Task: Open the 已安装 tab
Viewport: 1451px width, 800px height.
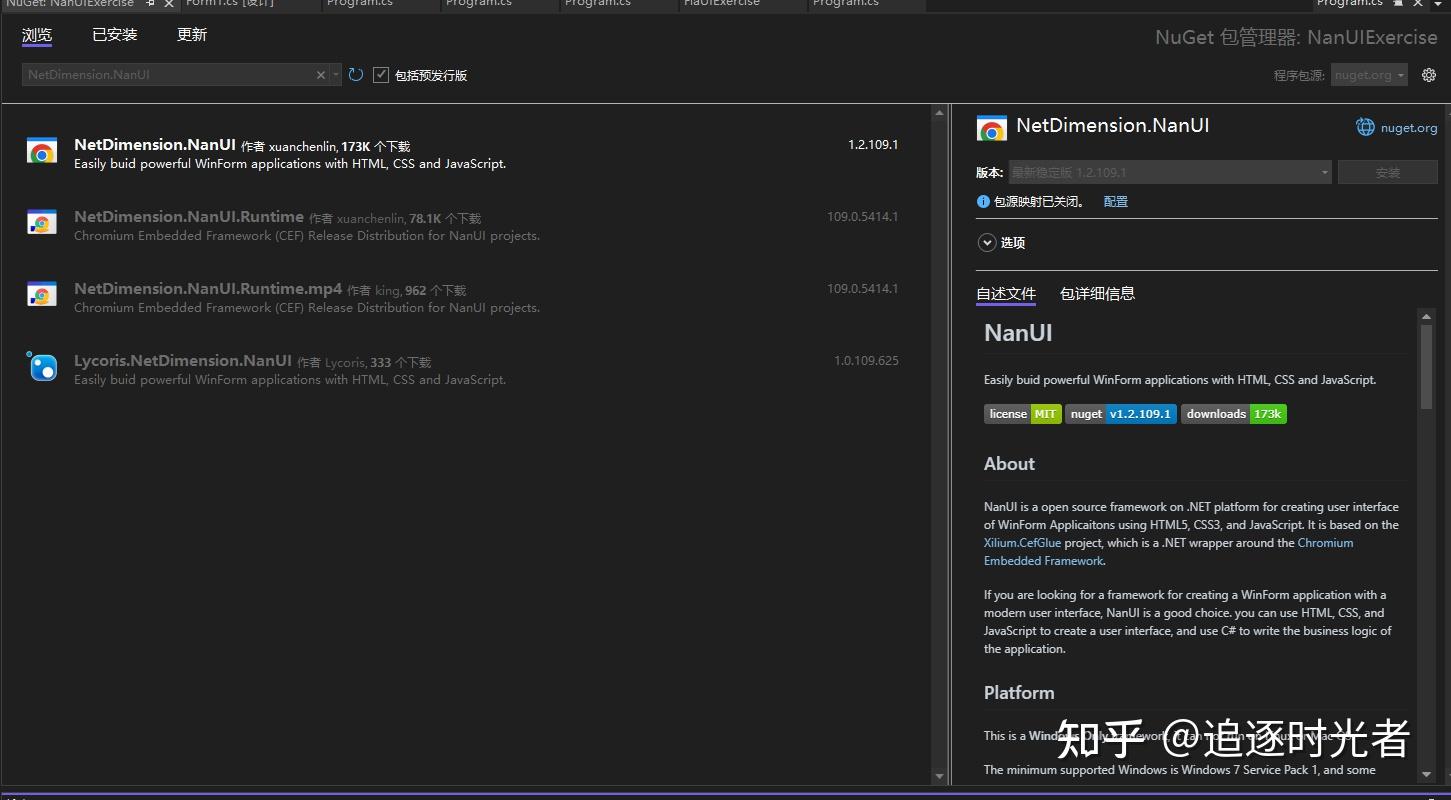Action: [115, 35]
